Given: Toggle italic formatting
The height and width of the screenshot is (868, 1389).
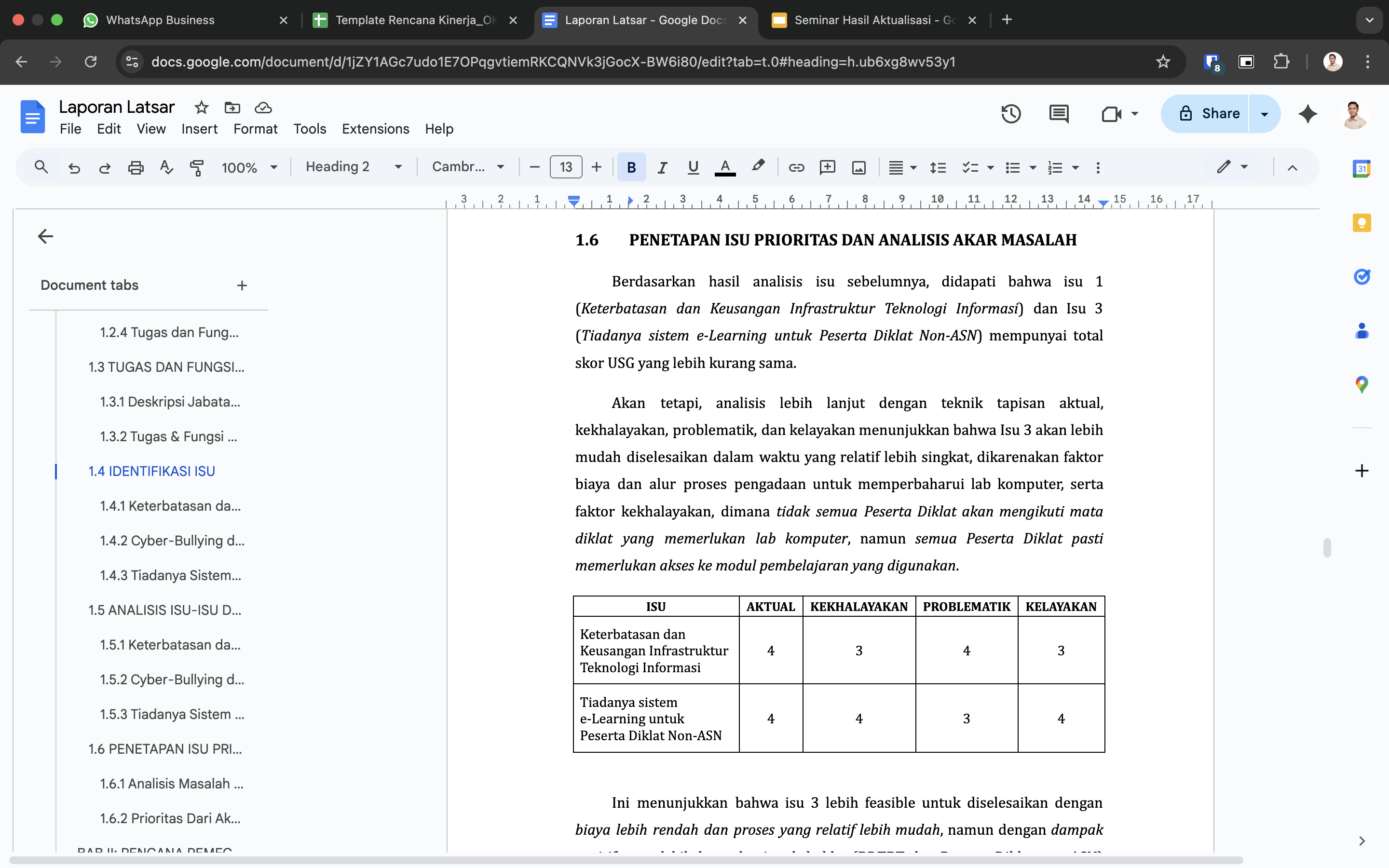Looking at the screenshot, I should pos(662,167).
